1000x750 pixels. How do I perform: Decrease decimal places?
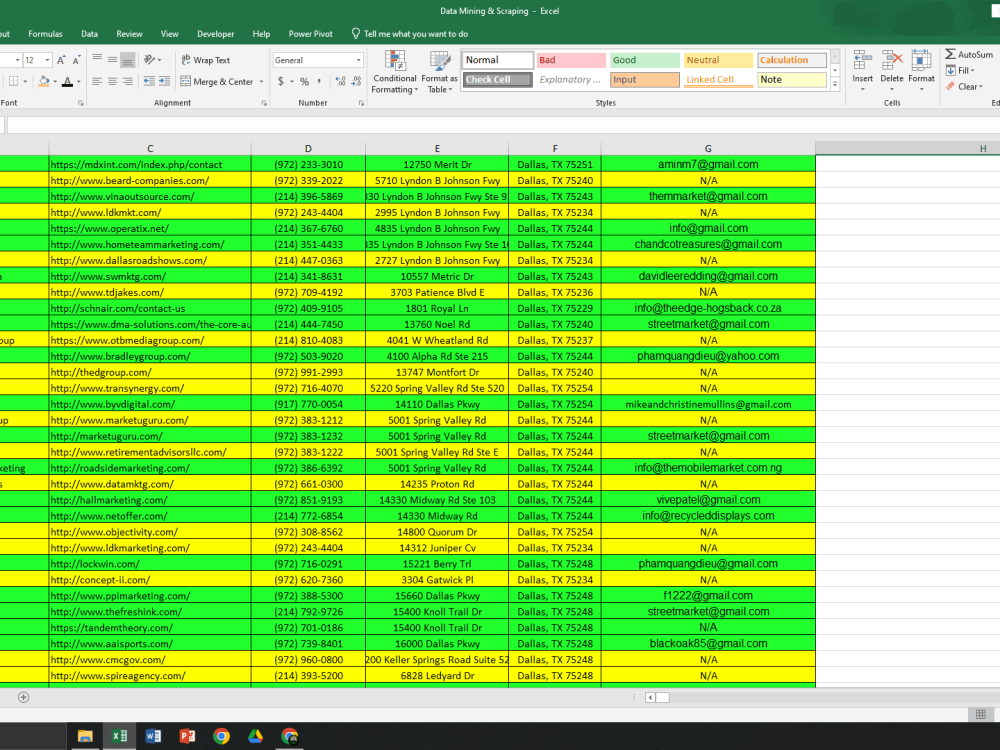point(357,82)
